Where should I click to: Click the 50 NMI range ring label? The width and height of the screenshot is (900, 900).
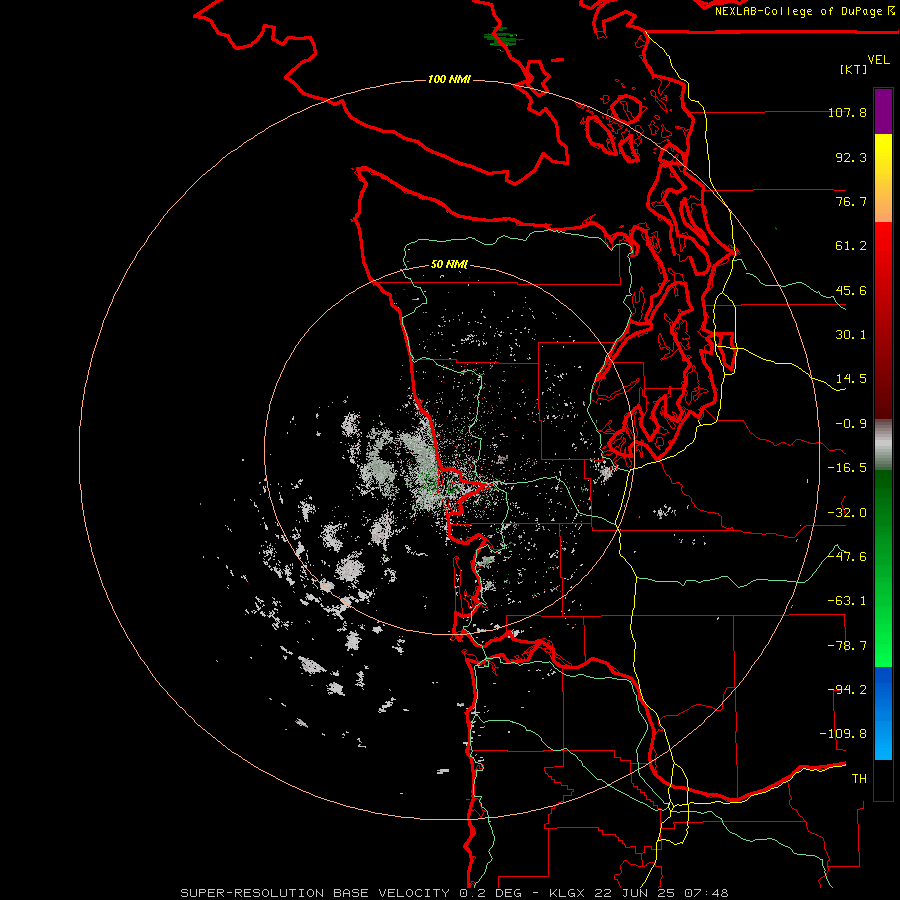(x=449, y=265)
